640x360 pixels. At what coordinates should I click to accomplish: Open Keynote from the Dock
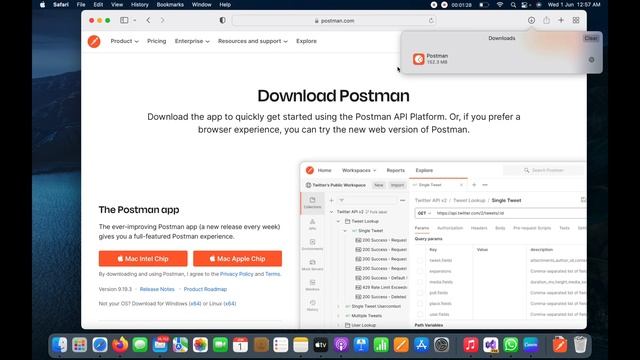click(x=361, y=345)
